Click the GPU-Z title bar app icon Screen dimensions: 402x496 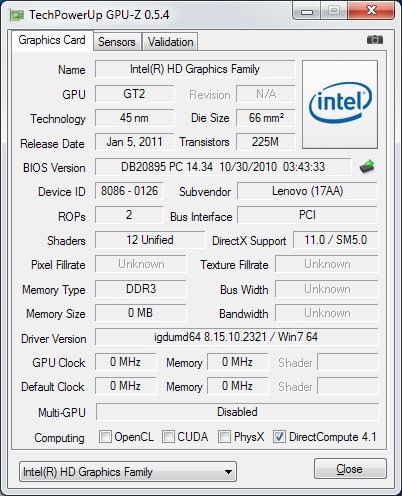click(17, 15)
